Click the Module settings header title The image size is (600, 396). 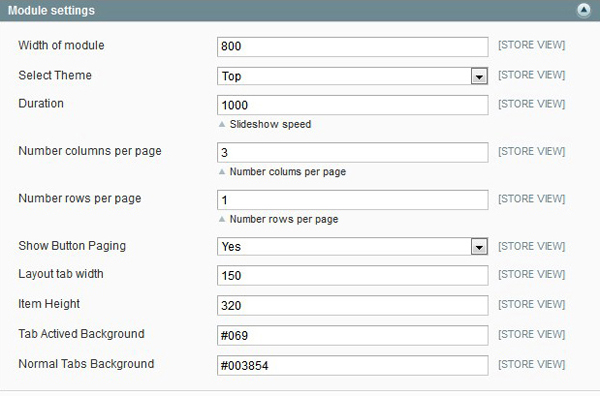click(51, 10)
